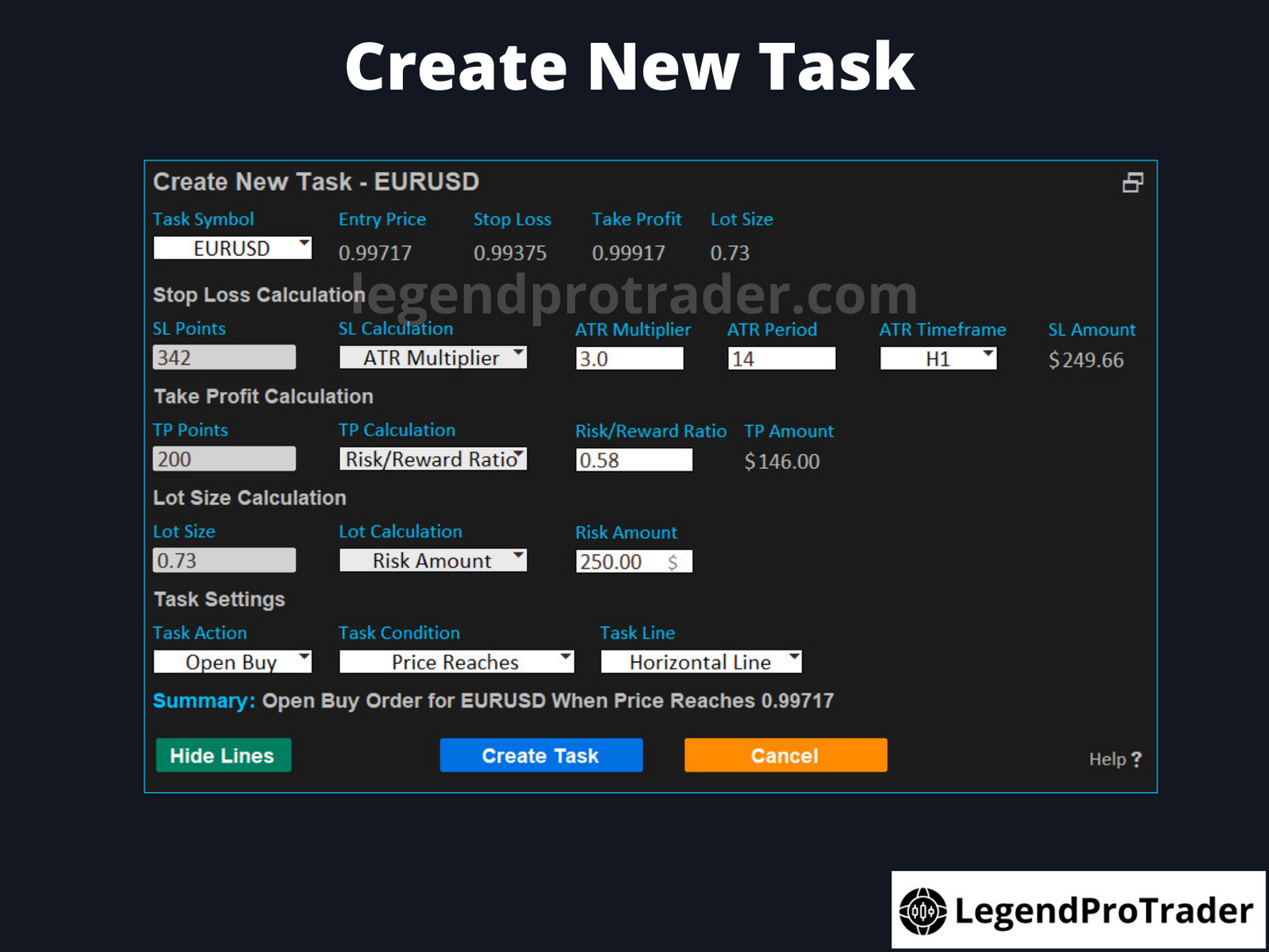Expand the SL Calculation ATR Multiplier dropdown
Viewport: 1269px width, 952px height.
[x=433, y=357]
